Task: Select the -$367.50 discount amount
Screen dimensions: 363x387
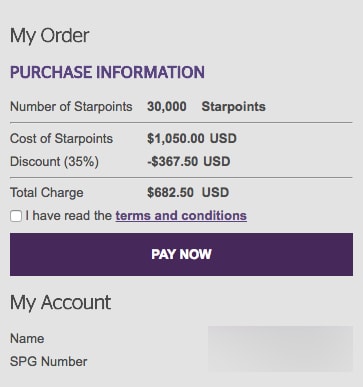Action: [x=173, y=162]
